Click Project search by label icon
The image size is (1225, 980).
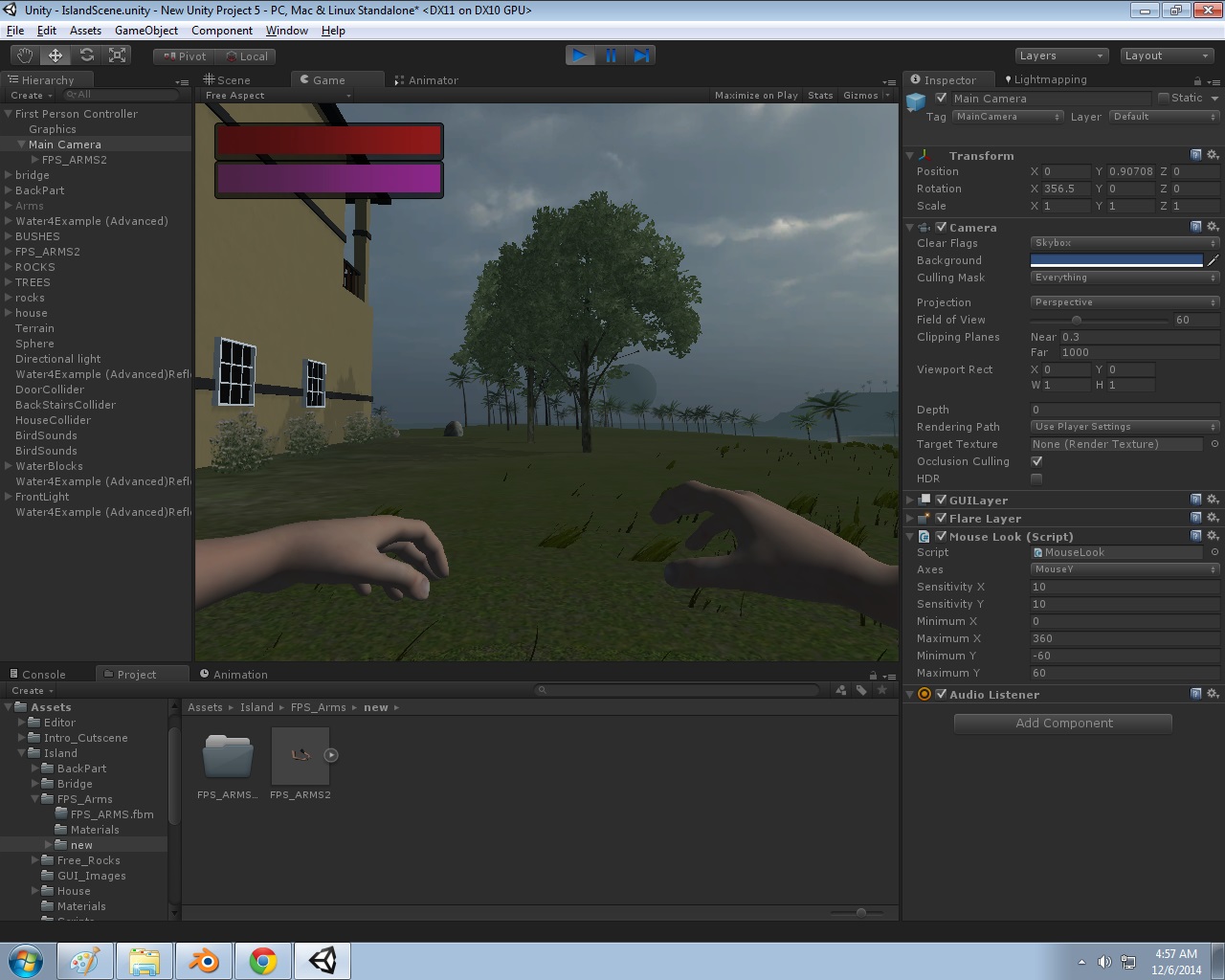861,690
